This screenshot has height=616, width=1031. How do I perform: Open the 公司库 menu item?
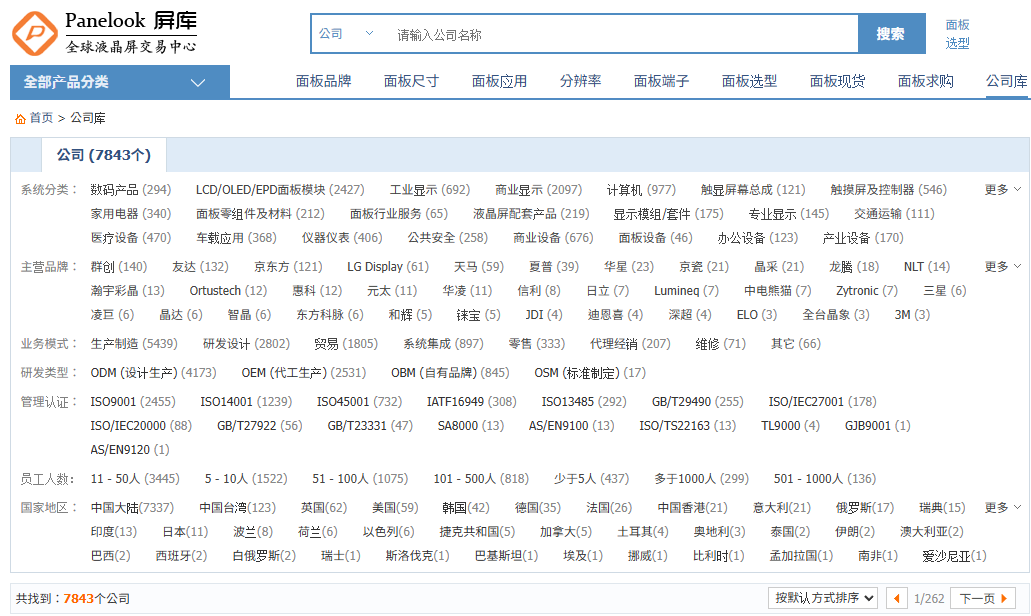[1007, 82]
